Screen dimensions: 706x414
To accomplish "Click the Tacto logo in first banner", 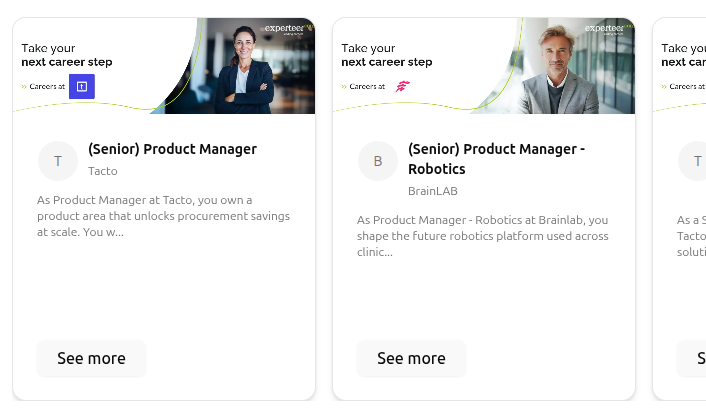I will [x=81, y=87].
